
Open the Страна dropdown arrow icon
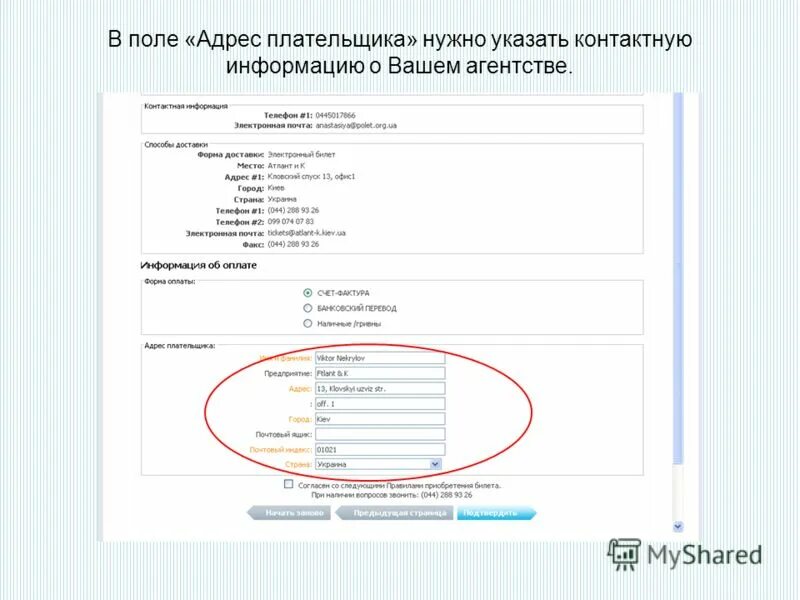[x=434, y=464]
